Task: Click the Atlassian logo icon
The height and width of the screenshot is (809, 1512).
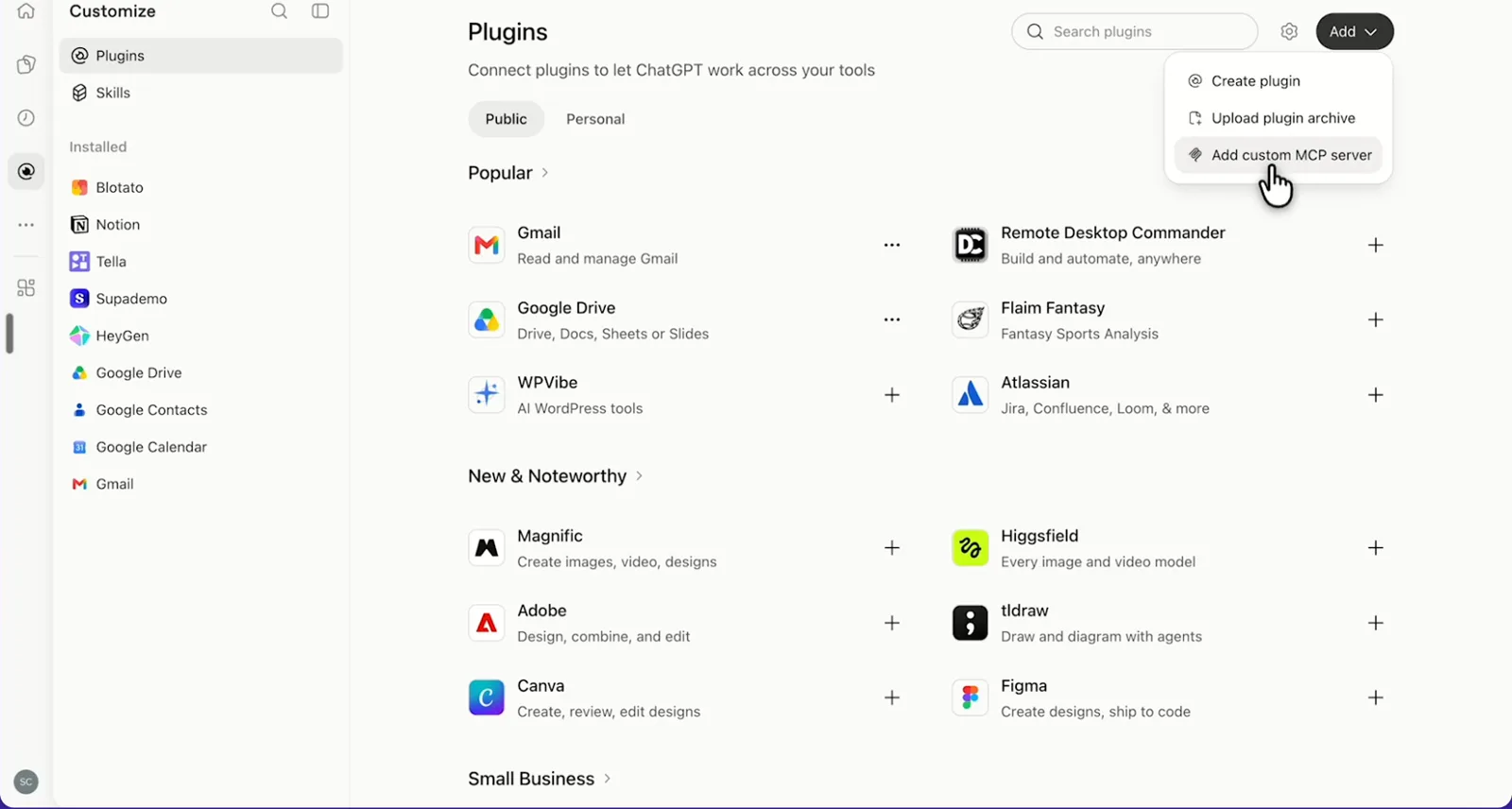Action: coord(971,395)
